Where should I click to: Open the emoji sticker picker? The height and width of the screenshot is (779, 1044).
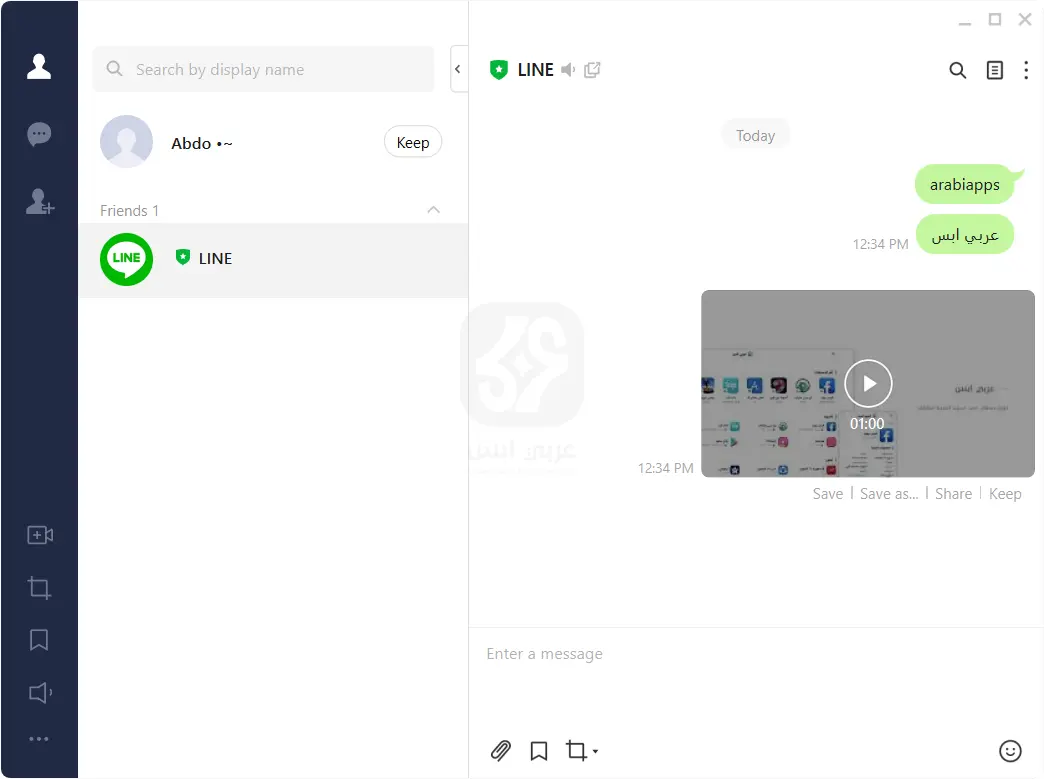pos(1010,751)
